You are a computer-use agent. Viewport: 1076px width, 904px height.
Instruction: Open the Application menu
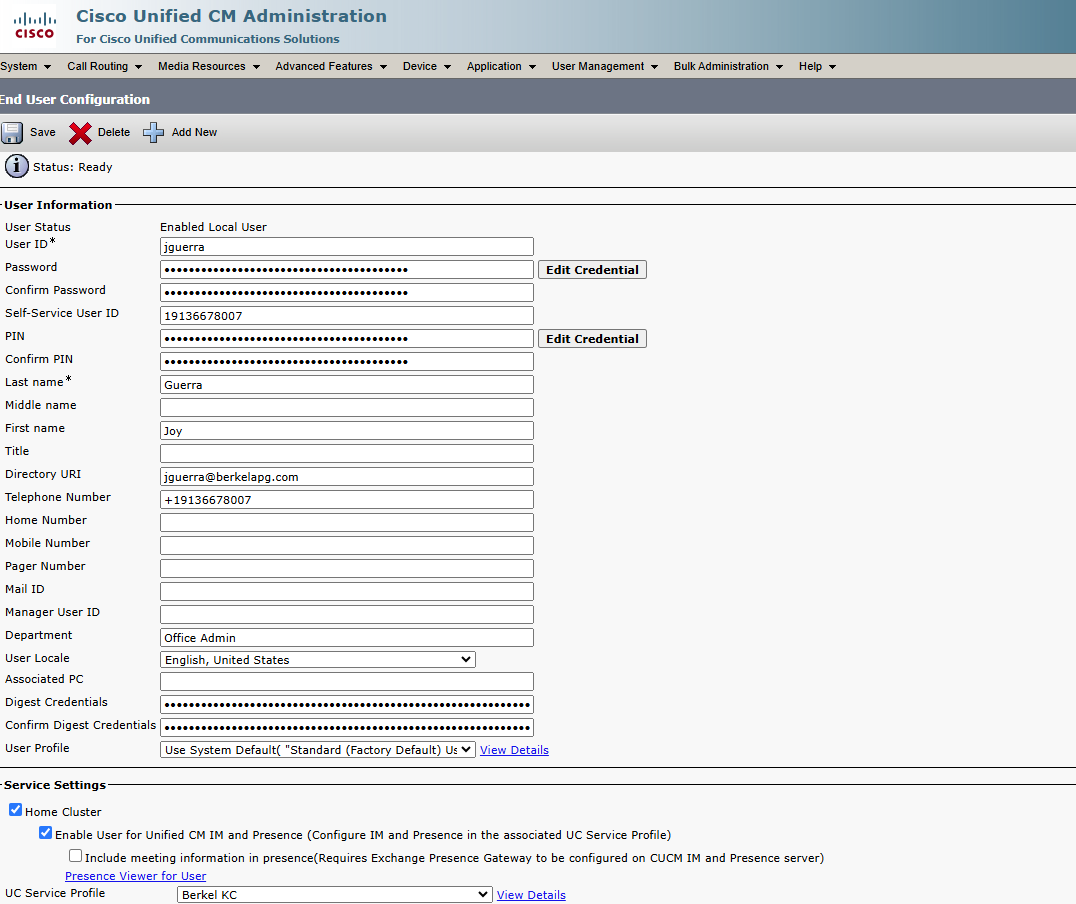pyautogui.click(x=501, y=67)
